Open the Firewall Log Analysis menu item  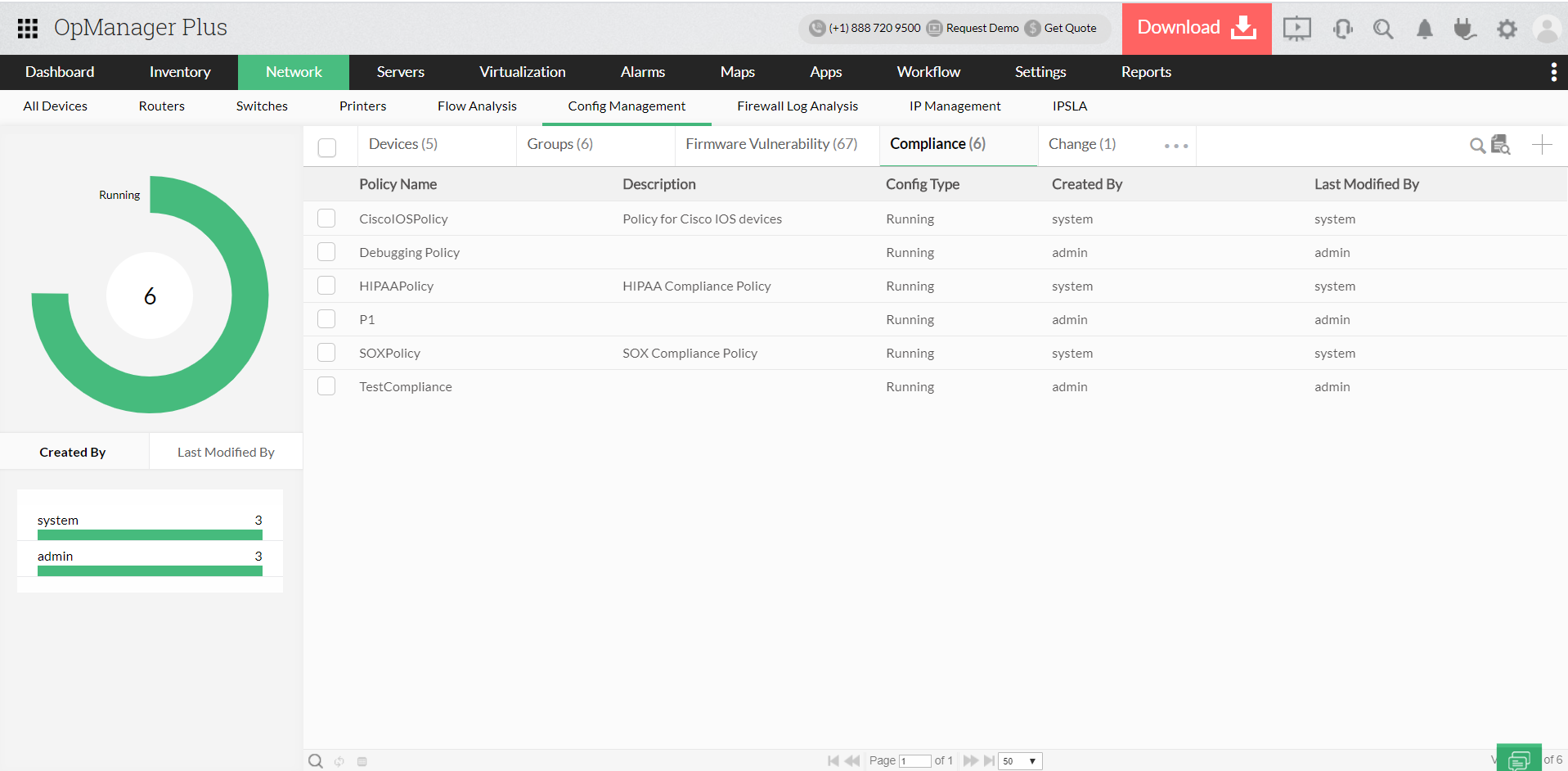[797, 106]
